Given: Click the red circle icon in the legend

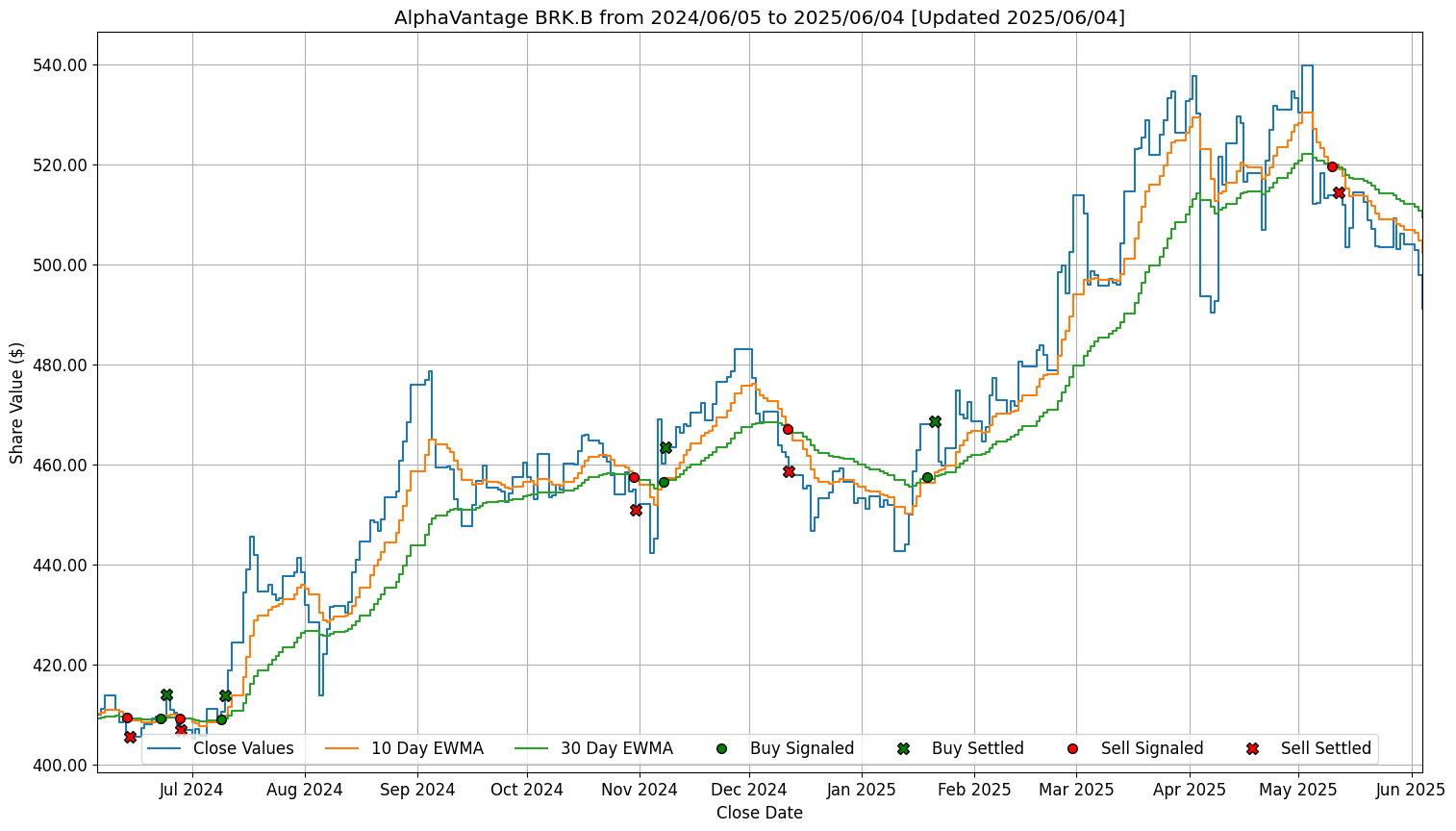Looking at the screenshot, I should [1073, 748].
